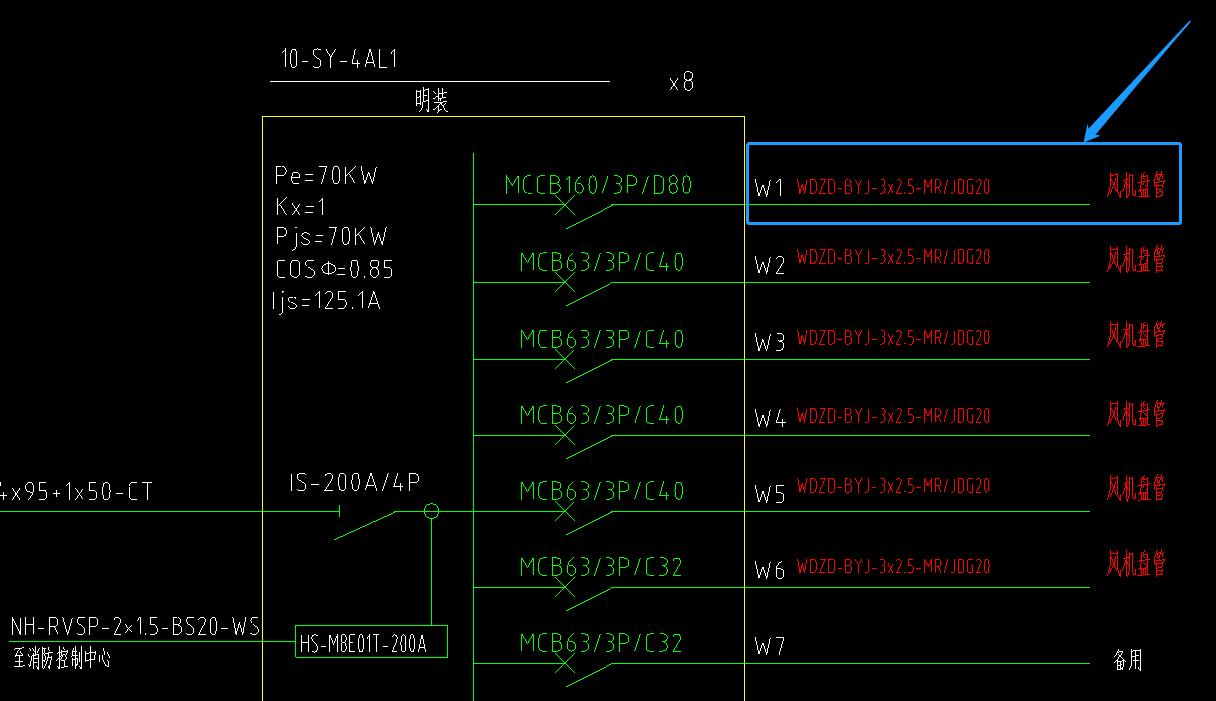This screenshot has width=1216, height=701.
Task: Pick the W4 circuit number
Action: [770, 418]
